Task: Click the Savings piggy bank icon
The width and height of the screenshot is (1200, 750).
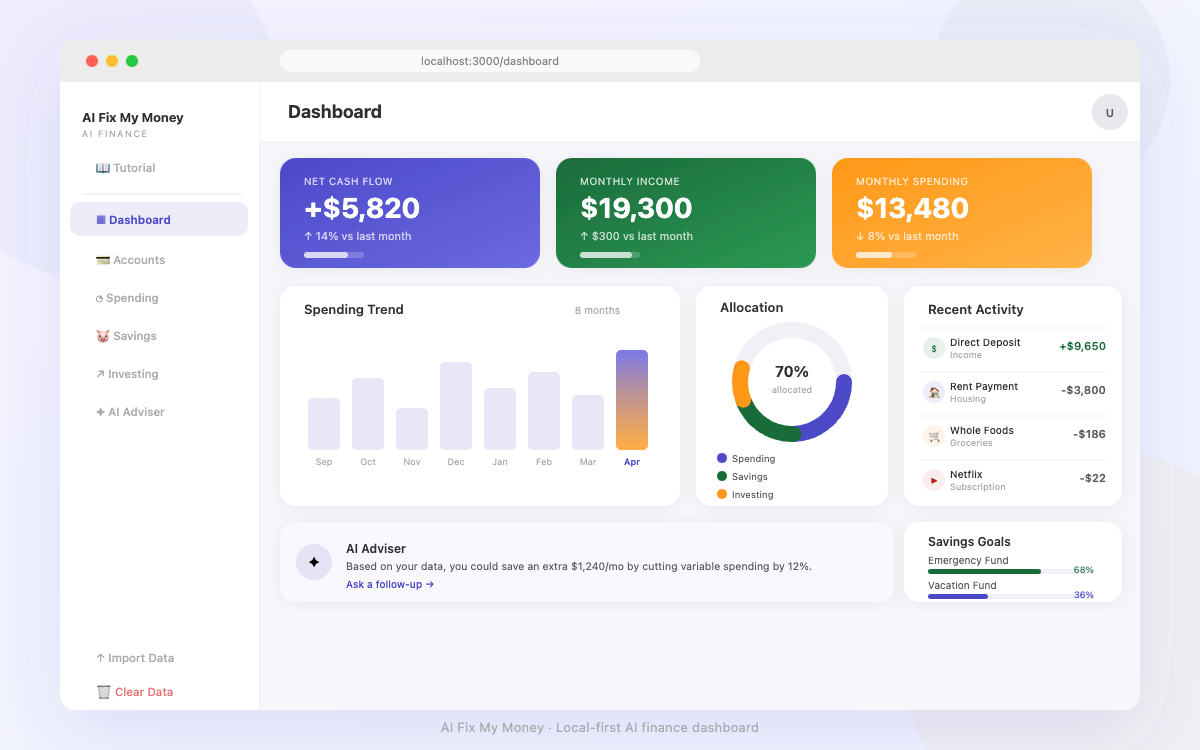Action: pyautogui.click(x=102, y=336)
